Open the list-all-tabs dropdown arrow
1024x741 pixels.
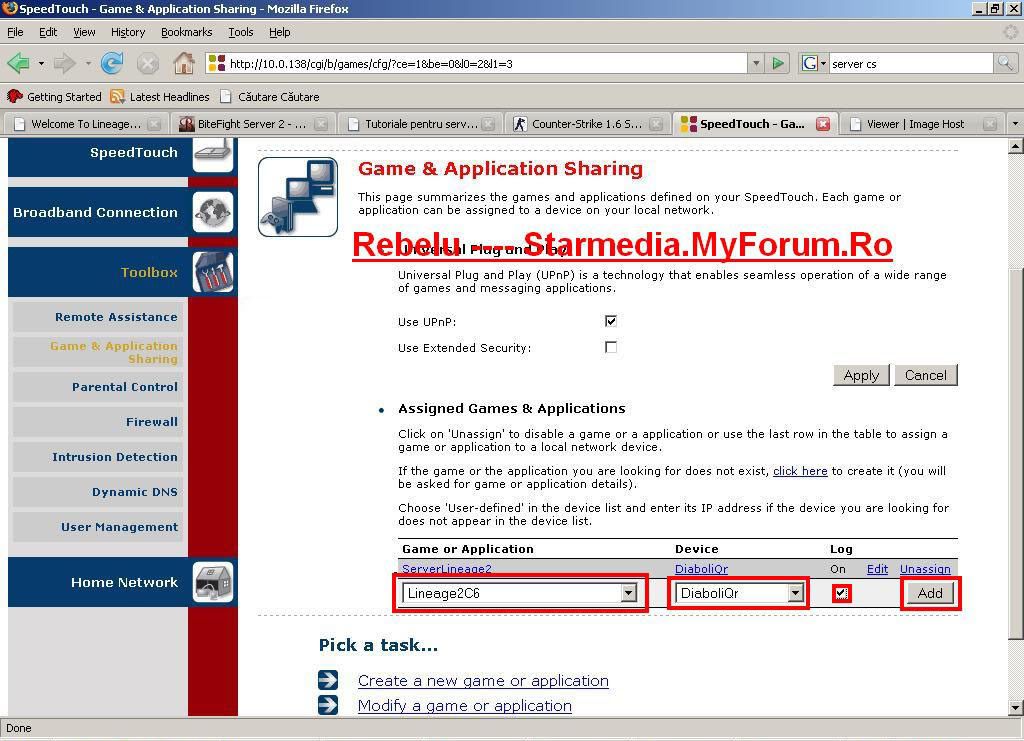pos(1014,123)
